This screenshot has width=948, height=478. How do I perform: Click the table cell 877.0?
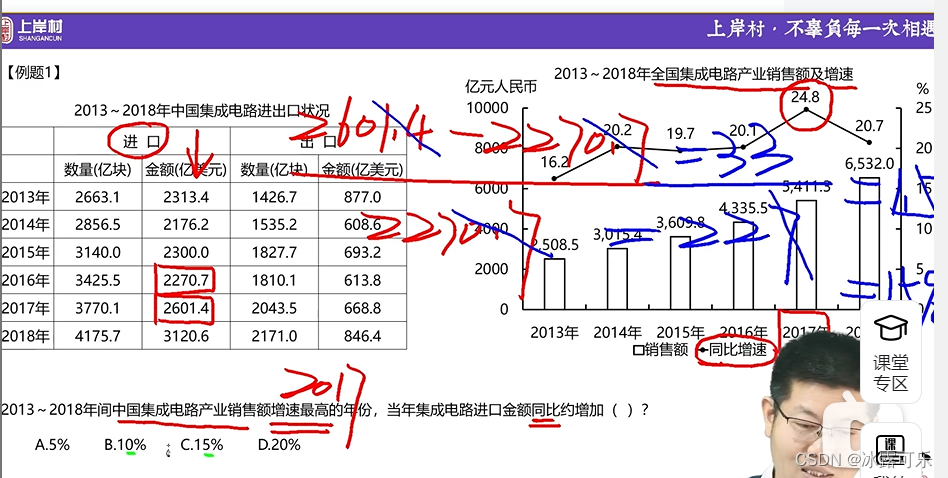click(x=362, y=197)
